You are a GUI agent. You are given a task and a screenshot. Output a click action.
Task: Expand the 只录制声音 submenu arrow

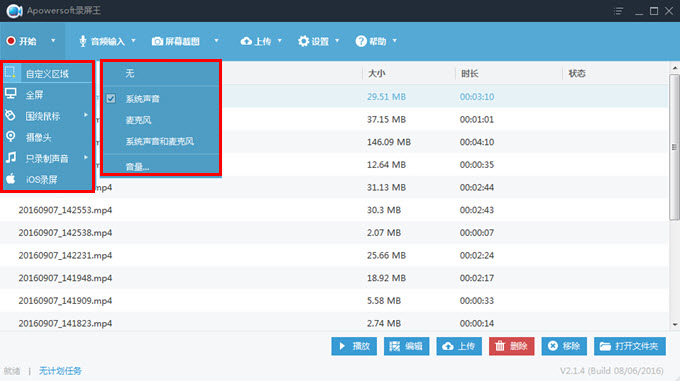[86, 157]
